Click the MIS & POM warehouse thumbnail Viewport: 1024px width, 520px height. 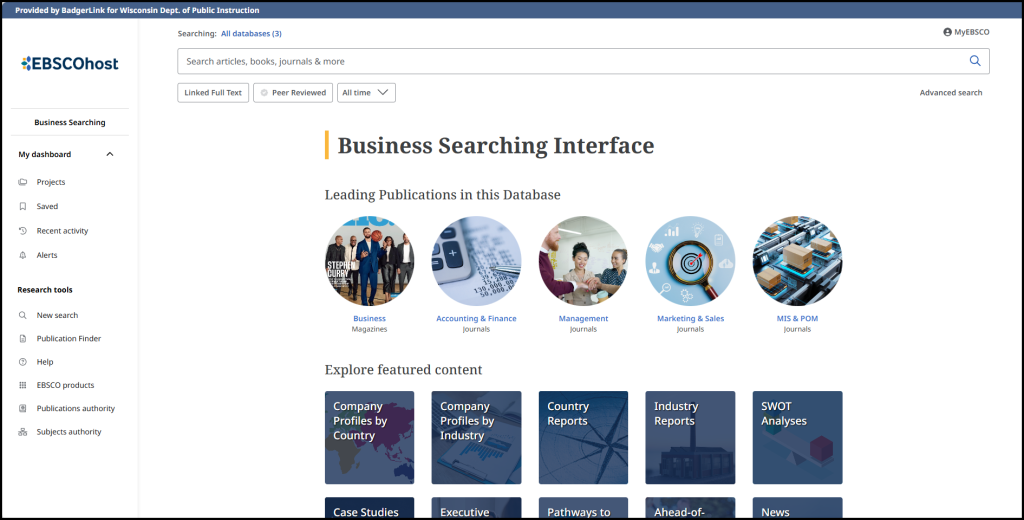[x=797, y=261]
